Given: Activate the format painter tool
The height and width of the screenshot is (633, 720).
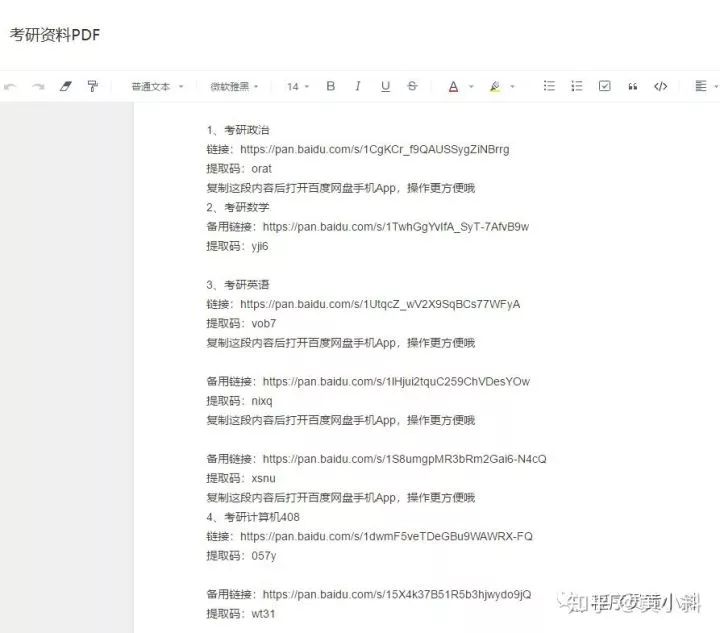Looking at the screenshot, I should (x=93, y=86).
